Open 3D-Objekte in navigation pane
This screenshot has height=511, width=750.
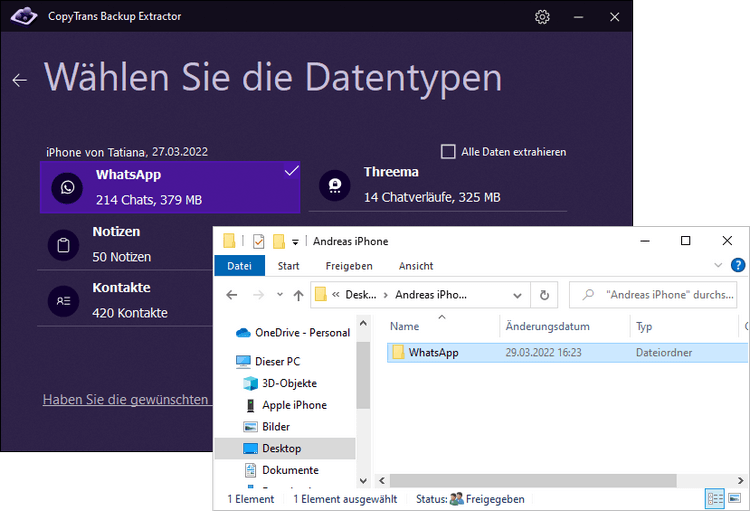click(x=280, y=383)
